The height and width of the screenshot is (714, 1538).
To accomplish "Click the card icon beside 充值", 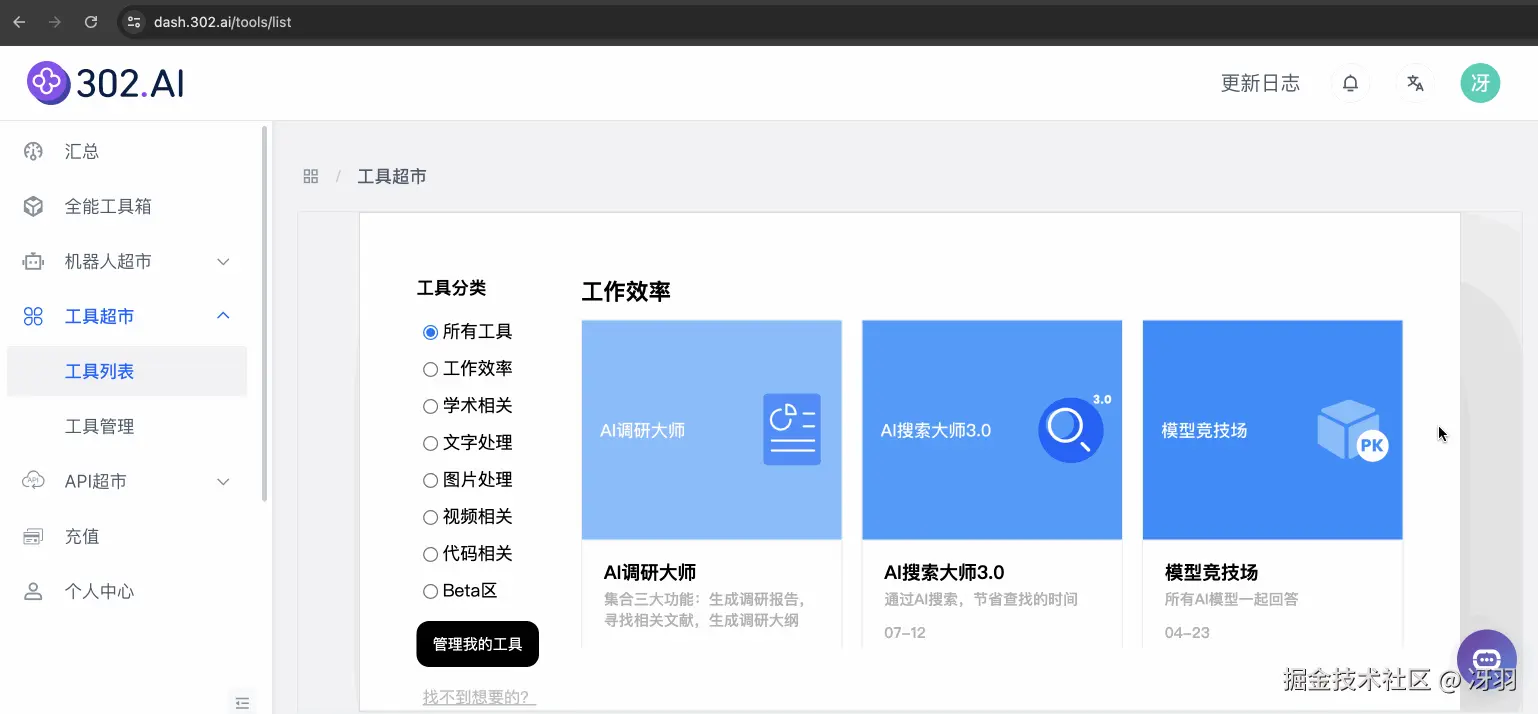I will coord(33,537).
